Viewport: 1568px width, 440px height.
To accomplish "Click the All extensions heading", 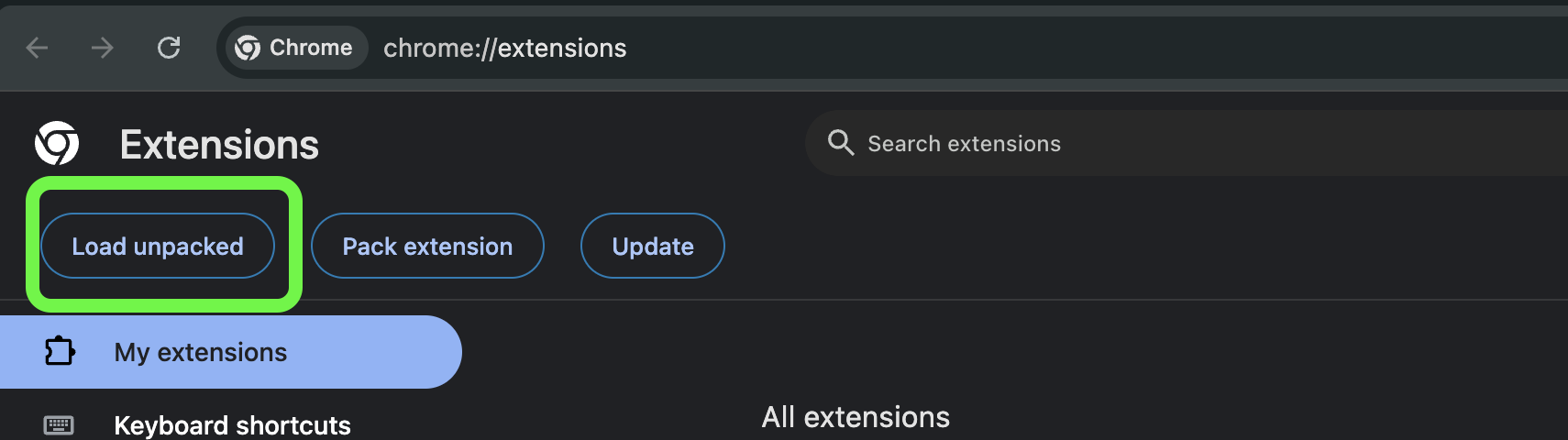I will [x=856, y=417].
